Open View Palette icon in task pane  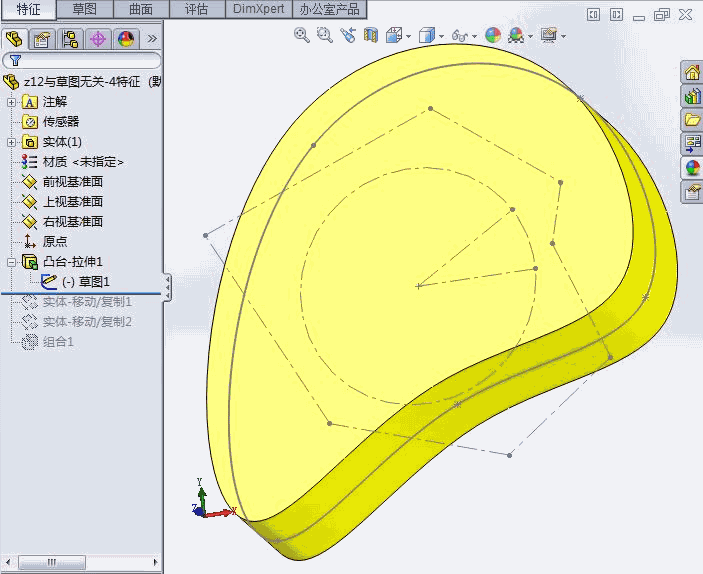692,144
